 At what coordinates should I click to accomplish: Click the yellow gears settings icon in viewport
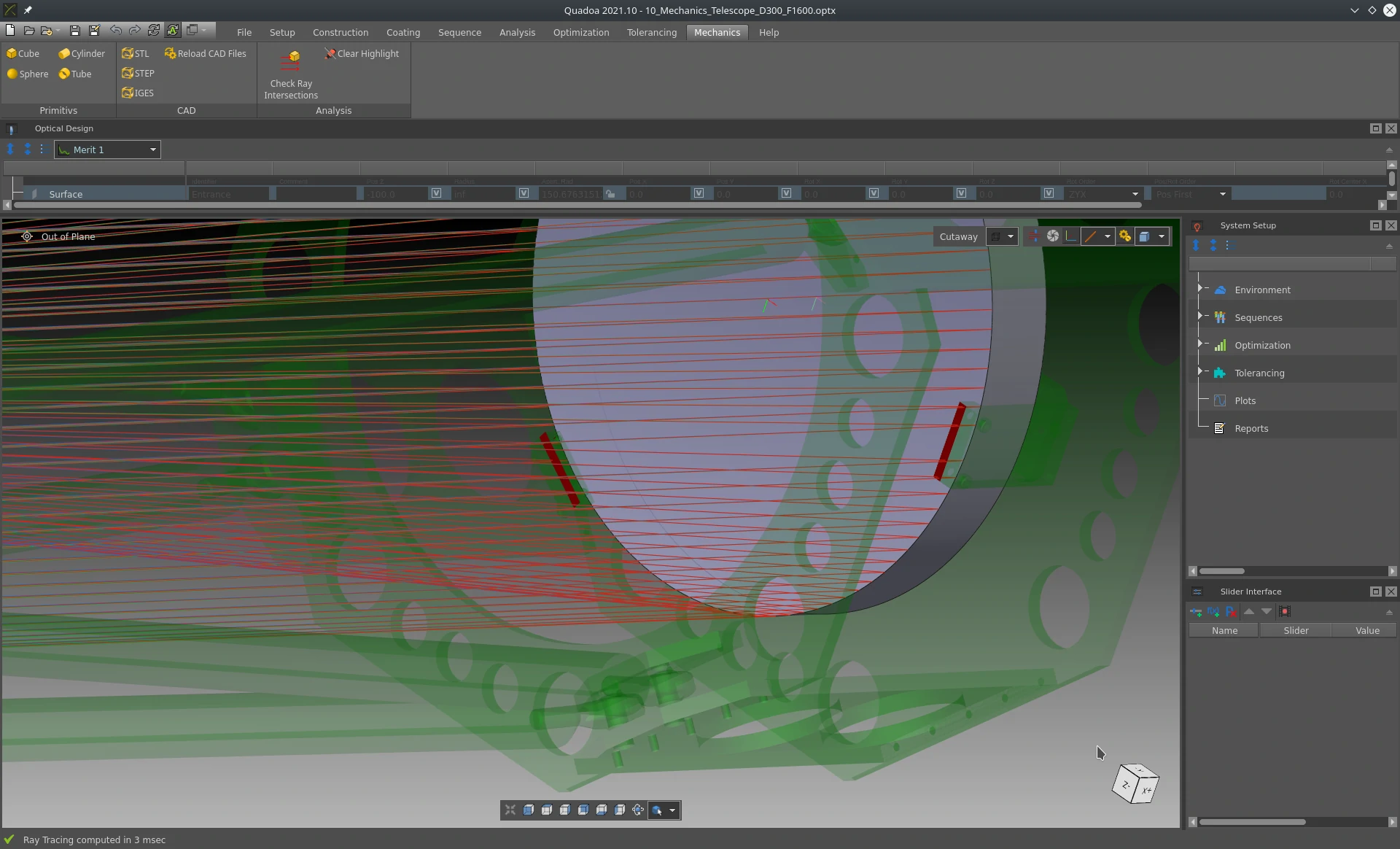click(x=1125, y=236)
